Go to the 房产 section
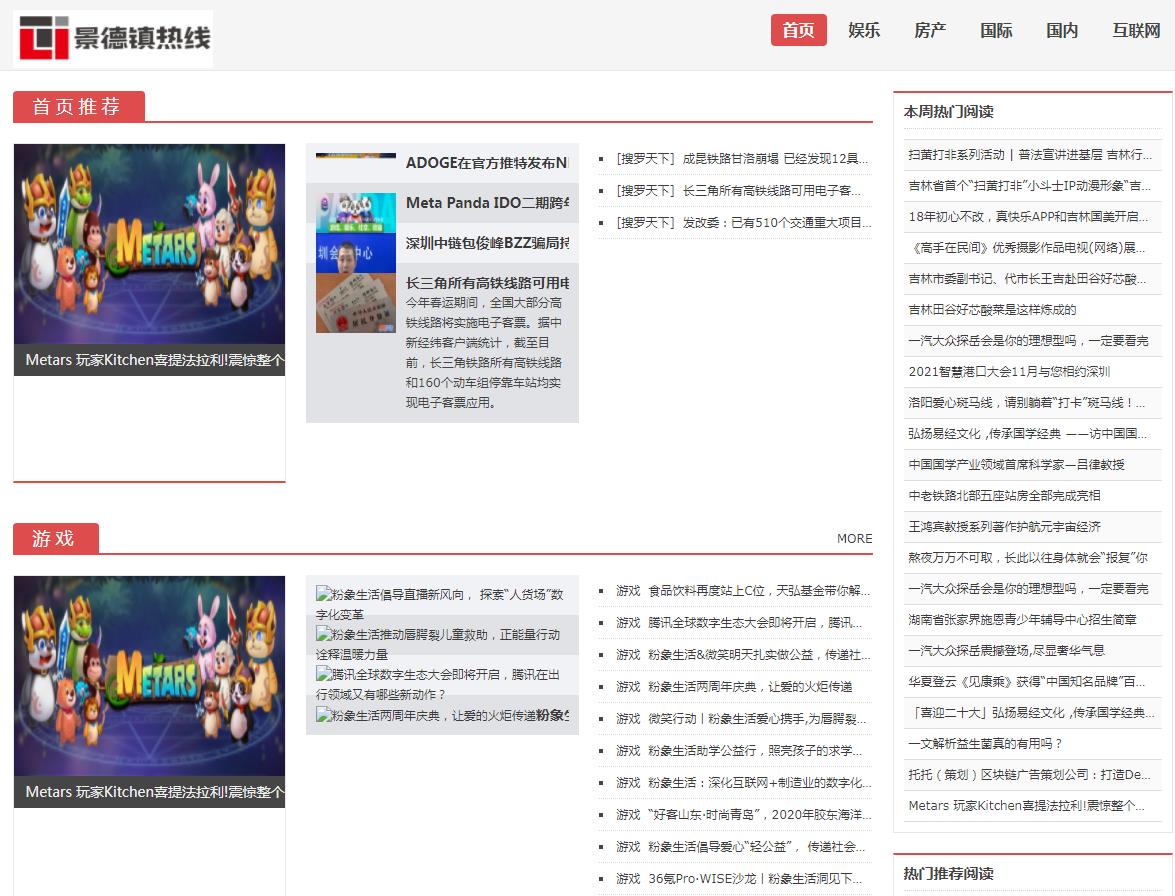This screenshot has width=1175, height=896. [930, 31]
